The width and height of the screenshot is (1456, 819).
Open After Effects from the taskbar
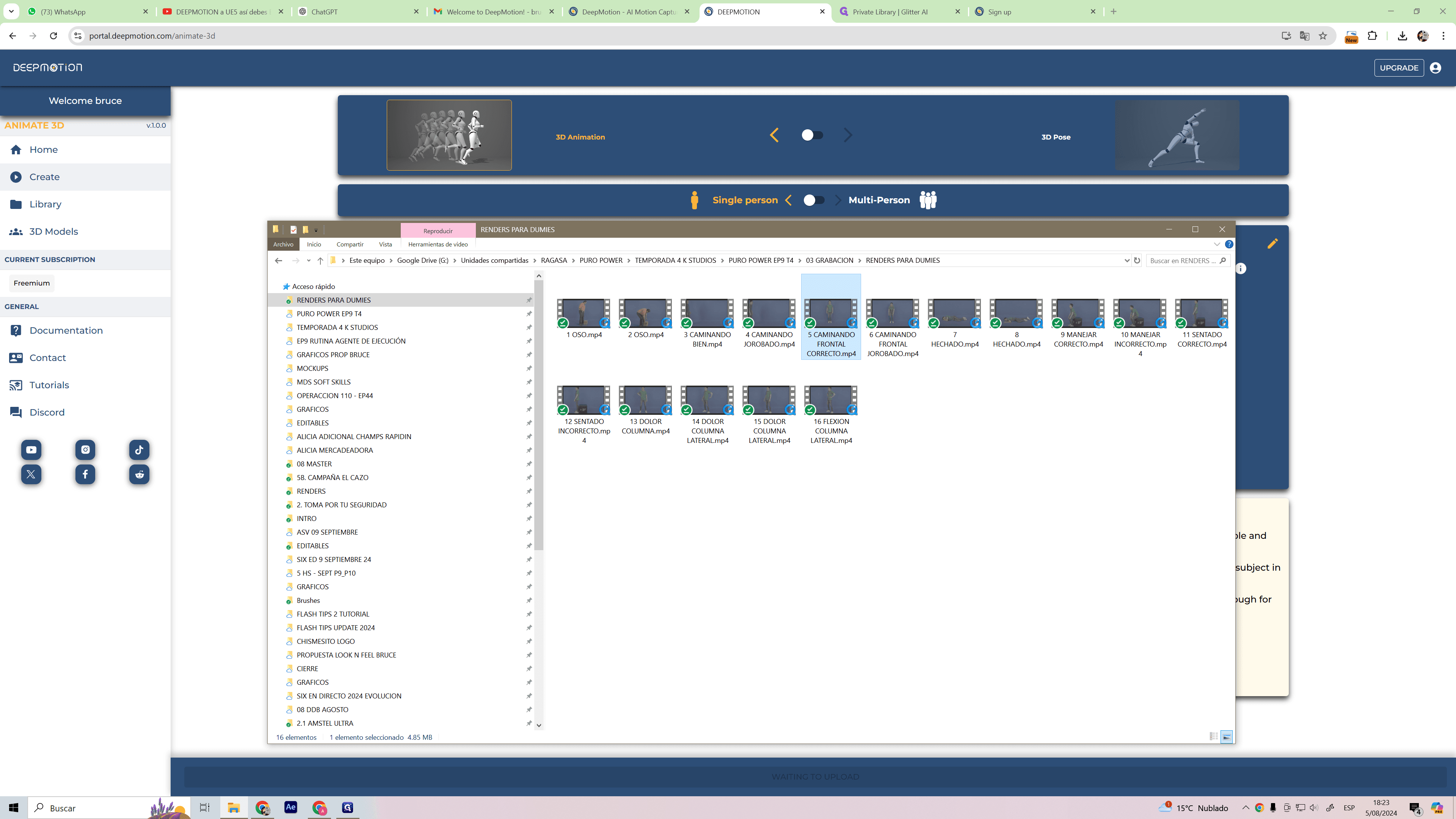click(290, 807)
